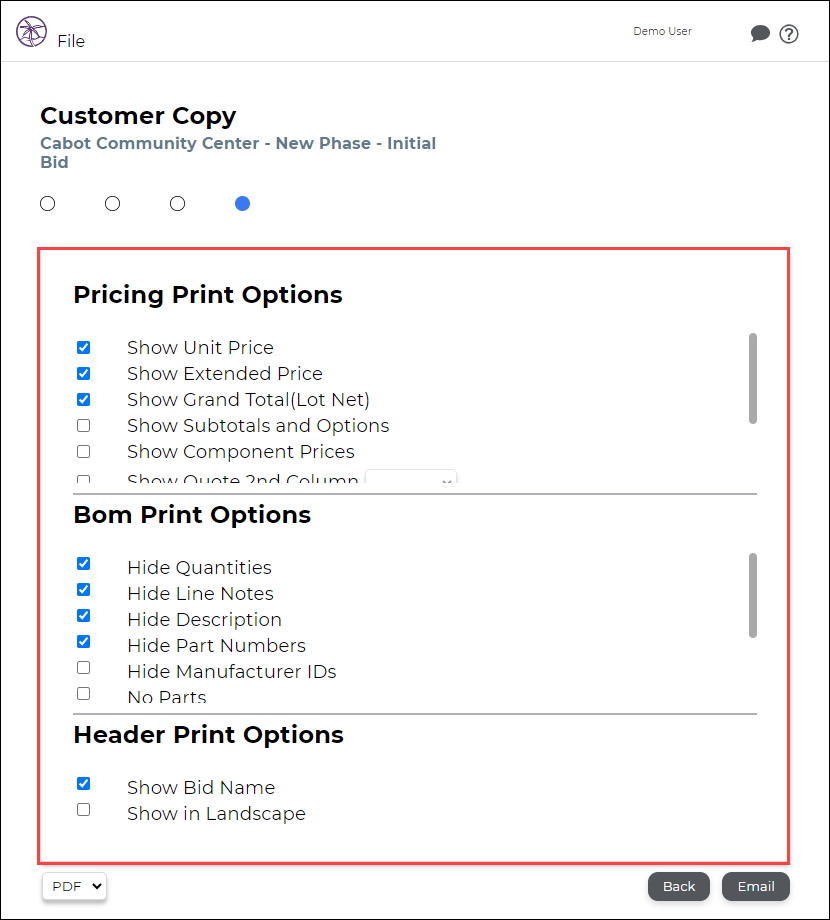Click the Show in Landscape label
830x920 pixels.
click(216, 814)
